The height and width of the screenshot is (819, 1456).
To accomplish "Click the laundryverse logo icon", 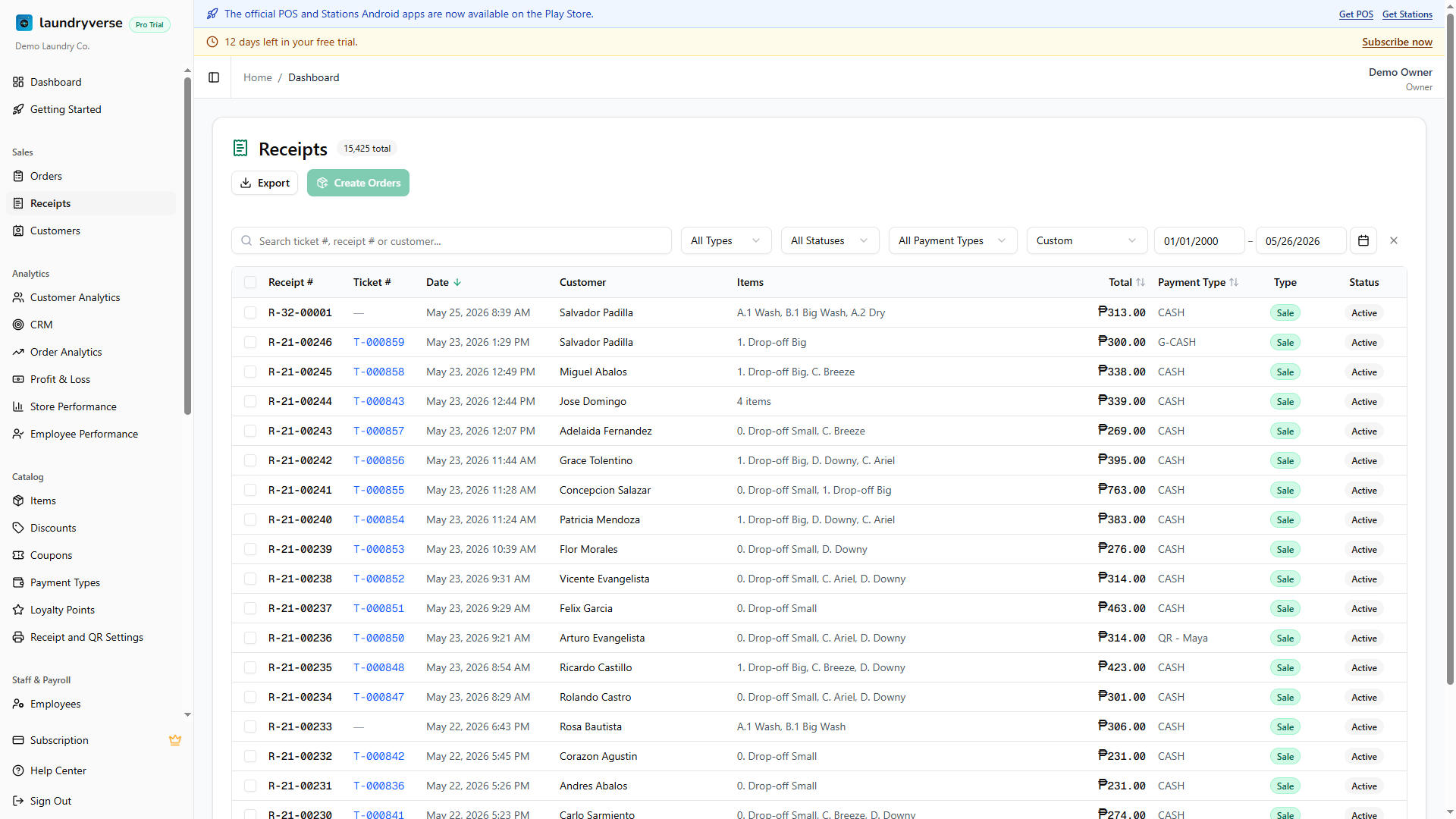I will point(24,23).
